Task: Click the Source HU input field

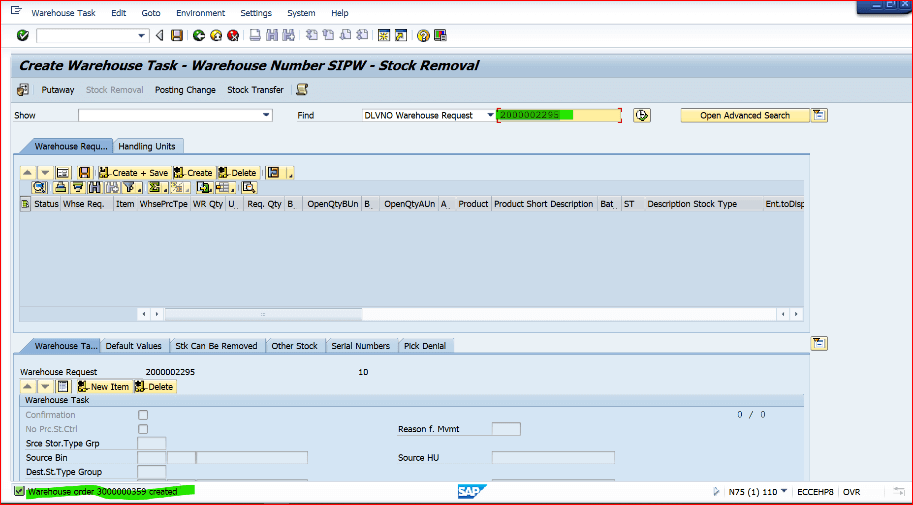Action: pos(553,457)
